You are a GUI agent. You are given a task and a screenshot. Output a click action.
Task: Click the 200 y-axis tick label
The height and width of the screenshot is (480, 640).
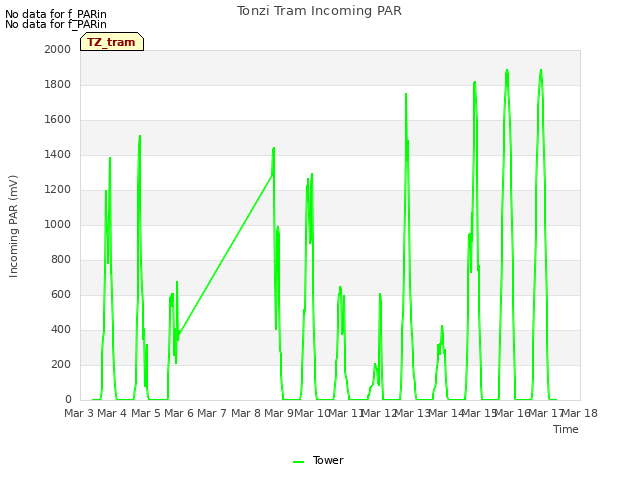(61, 364)
